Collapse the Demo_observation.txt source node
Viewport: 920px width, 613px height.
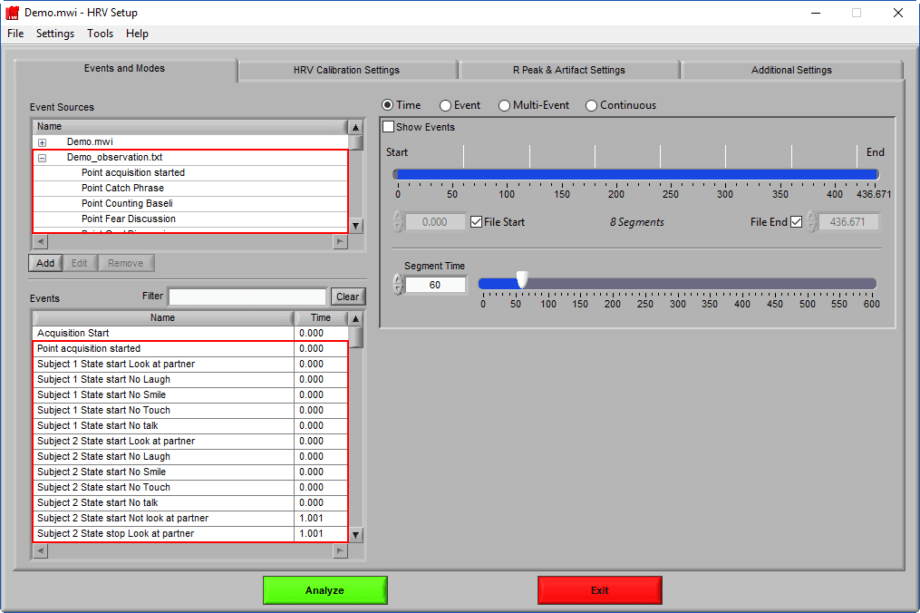point(42,158)
